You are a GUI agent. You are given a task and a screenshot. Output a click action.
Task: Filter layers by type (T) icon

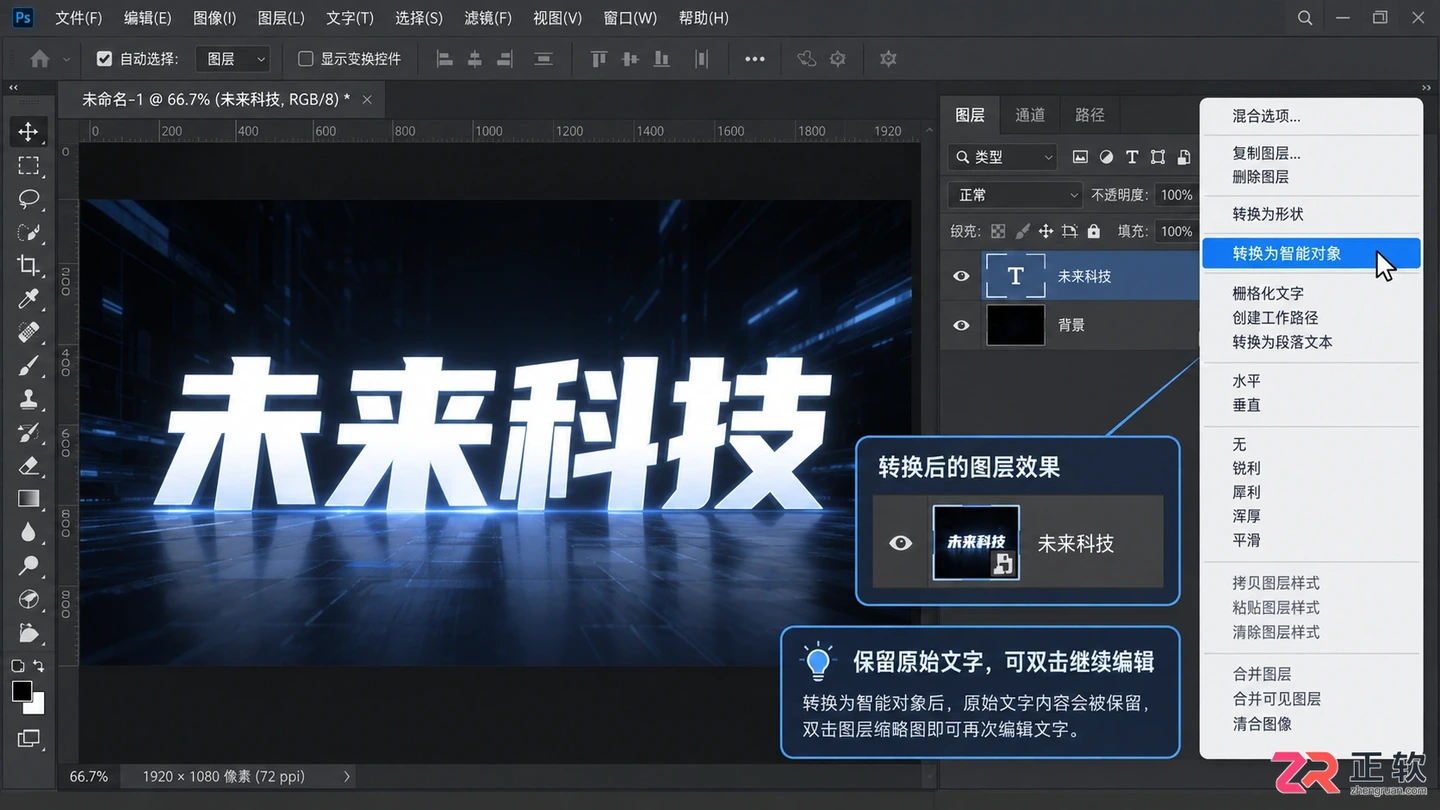[x=1132, y=157]
